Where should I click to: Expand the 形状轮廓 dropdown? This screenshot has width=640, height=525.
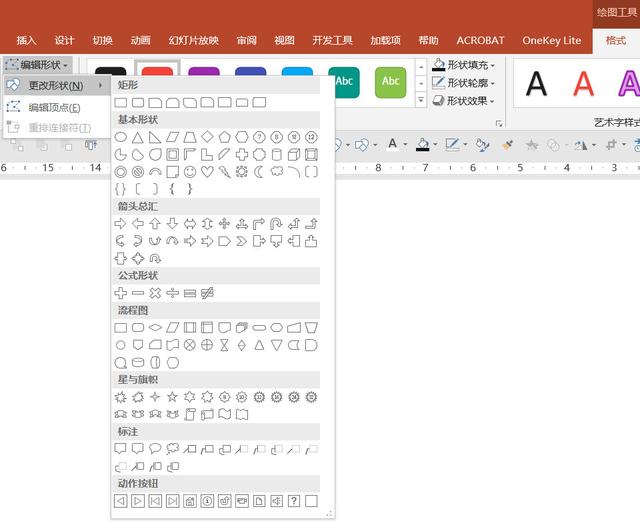tap(463, 83)
